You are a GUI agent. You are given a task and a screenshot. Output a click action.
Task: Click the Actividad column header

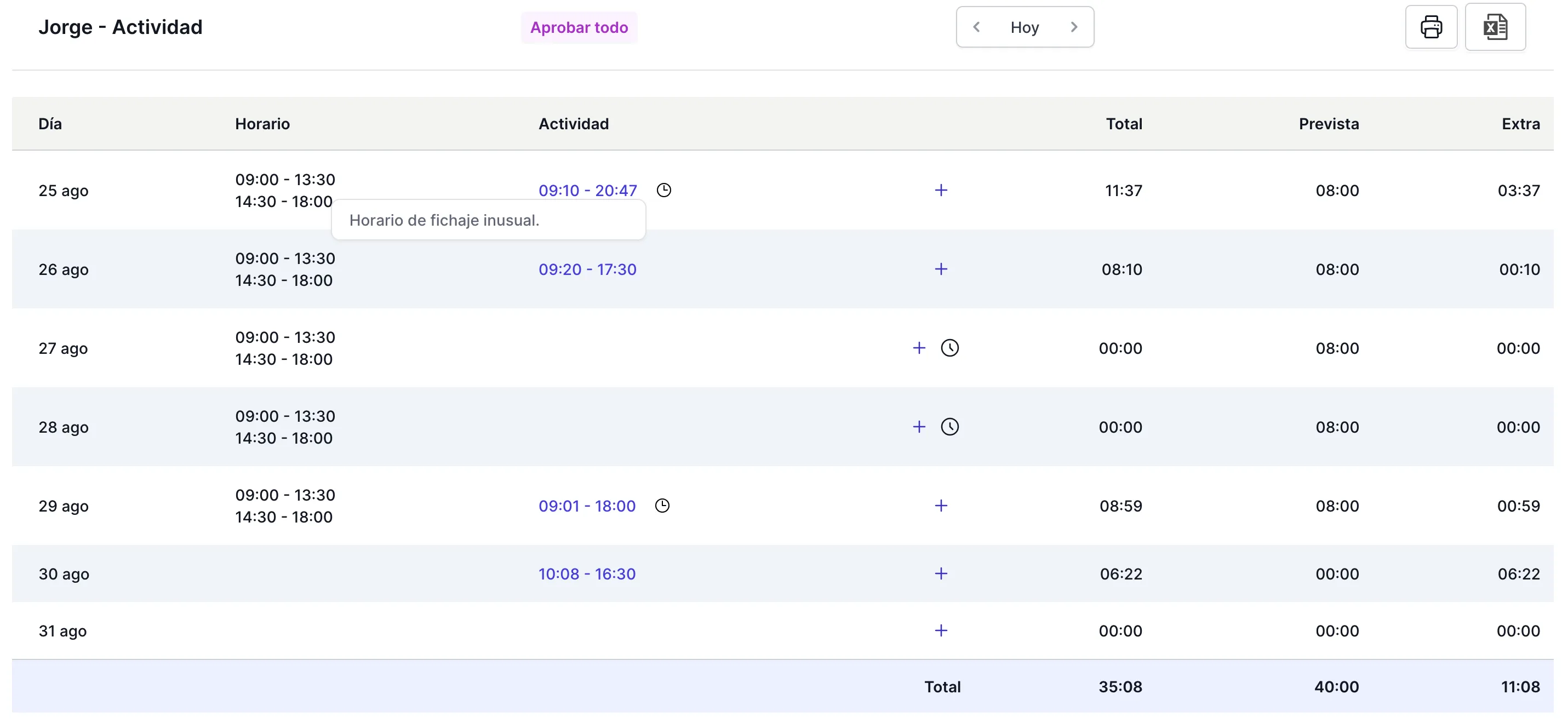tap(573, 124)
